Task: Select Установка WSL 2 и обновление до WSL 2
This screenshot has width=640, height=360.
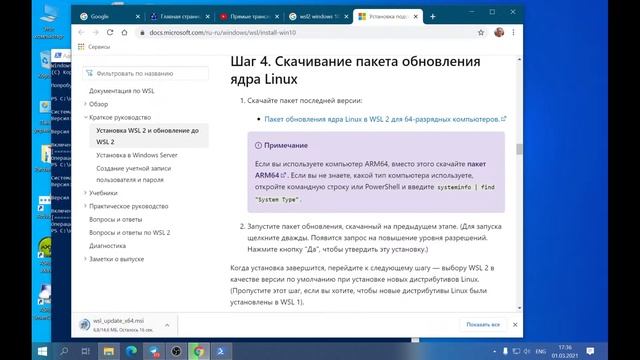Action: [x=149, y=136]
